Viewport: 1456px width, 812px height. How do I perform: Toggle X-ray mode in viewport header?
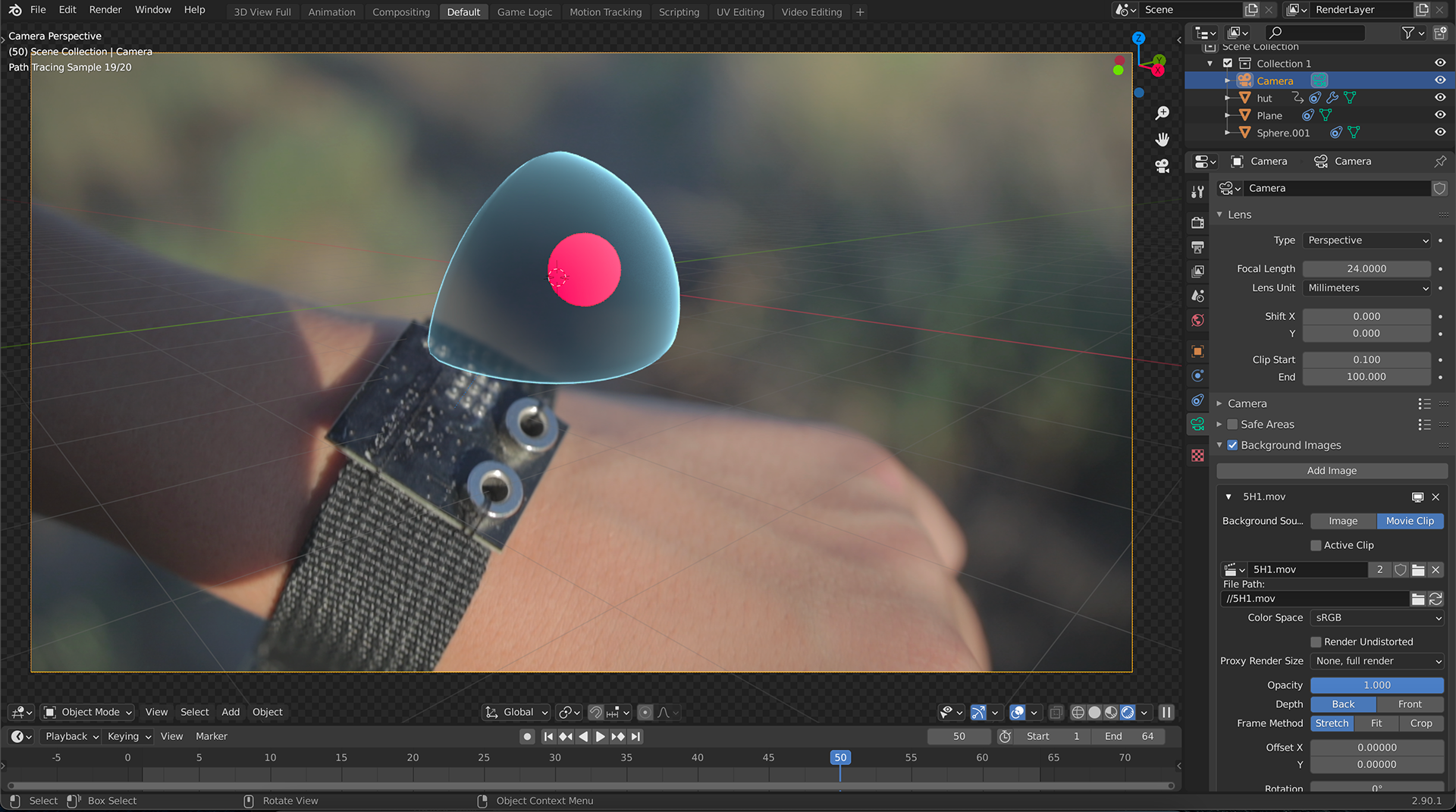point(1056,712)
